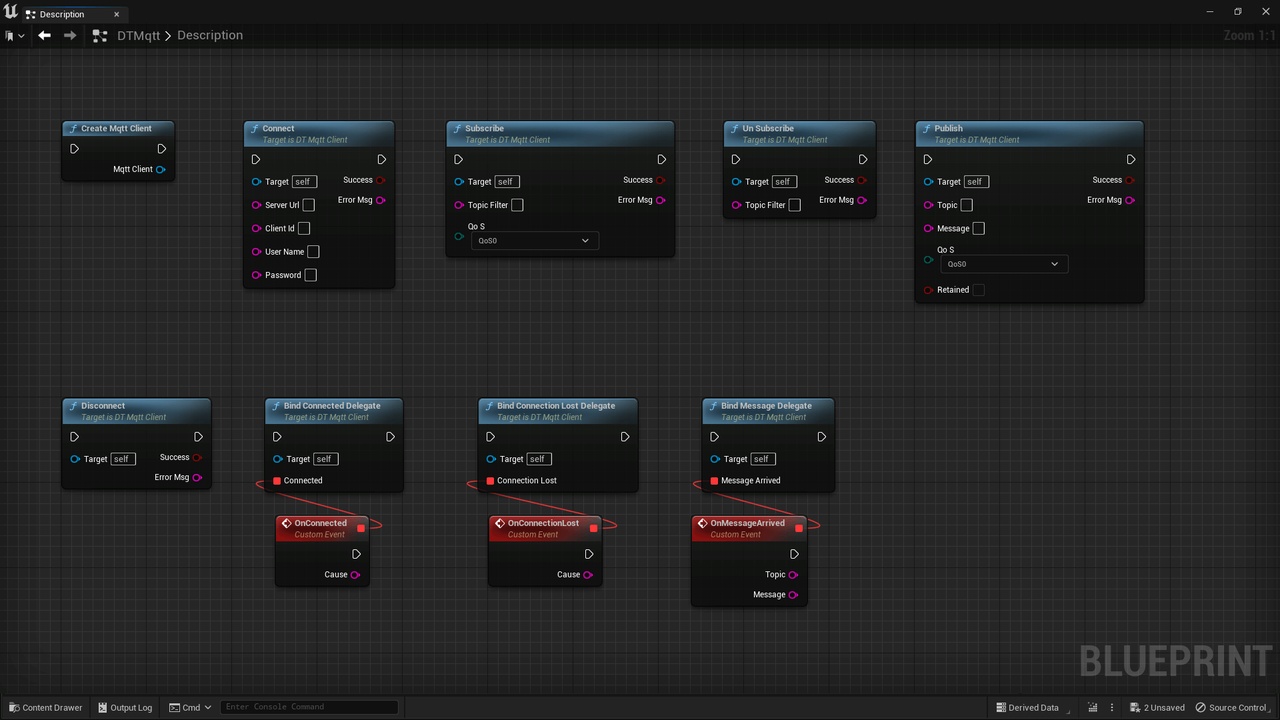Click Un Subscribe Topic Filter text box
The image size is (1280, 720).
click(794, 205)
